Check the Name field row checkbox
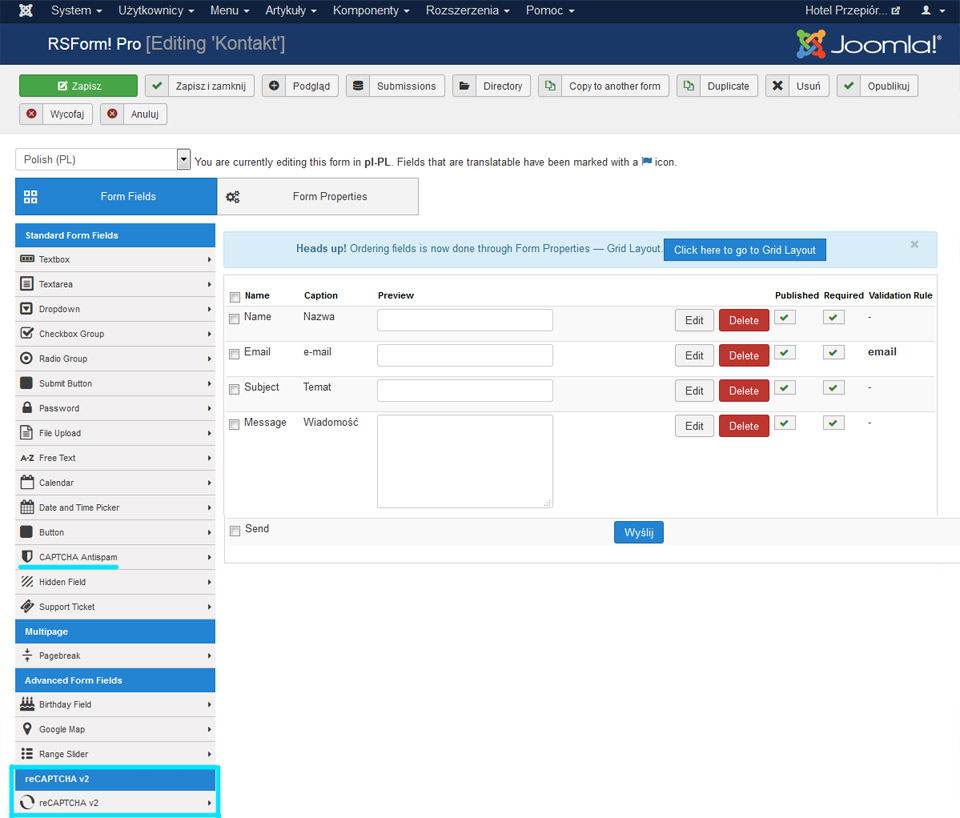Image resolution: width=960 pixels, height=818 pixels. pos(234,318)
